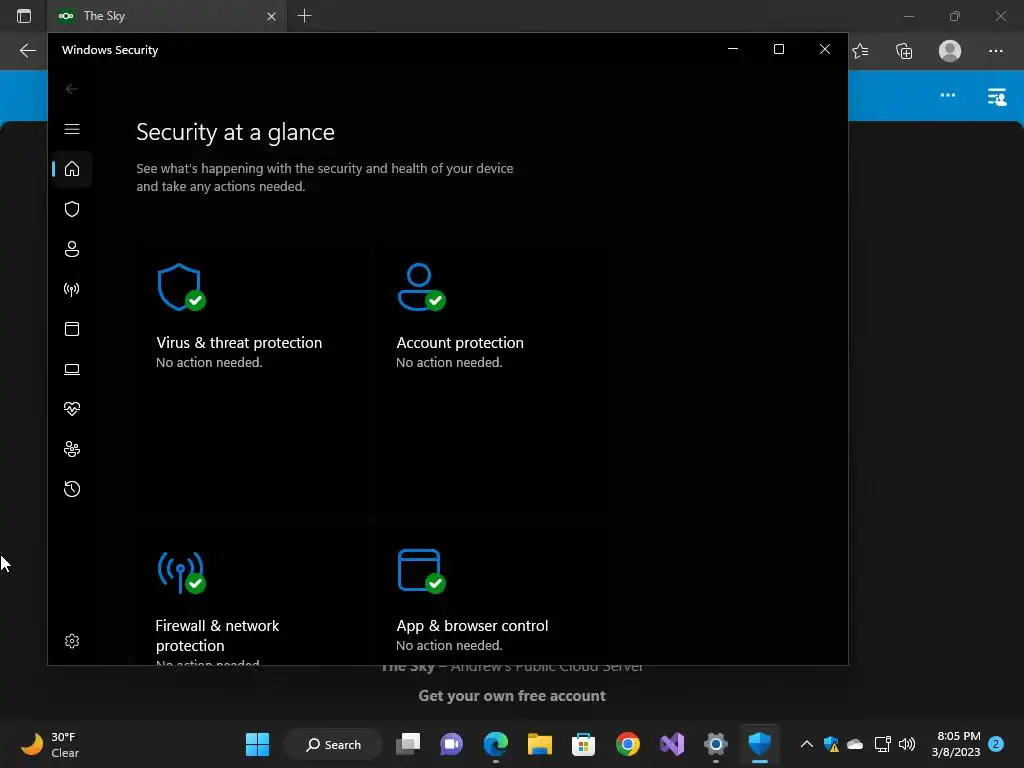Click "No action needed." under App & browser control

click(449, 645)
